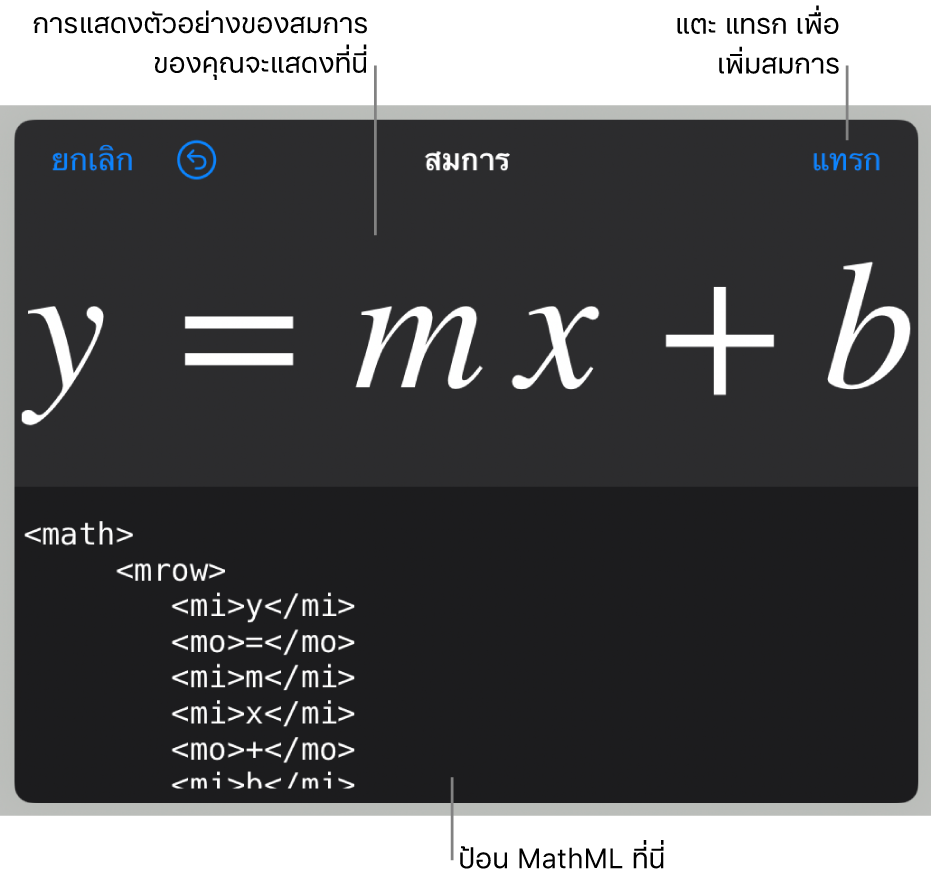This screenshot has height=880, width=931.
Task: Click the <mrow> line in code
Action: point(171,571)
